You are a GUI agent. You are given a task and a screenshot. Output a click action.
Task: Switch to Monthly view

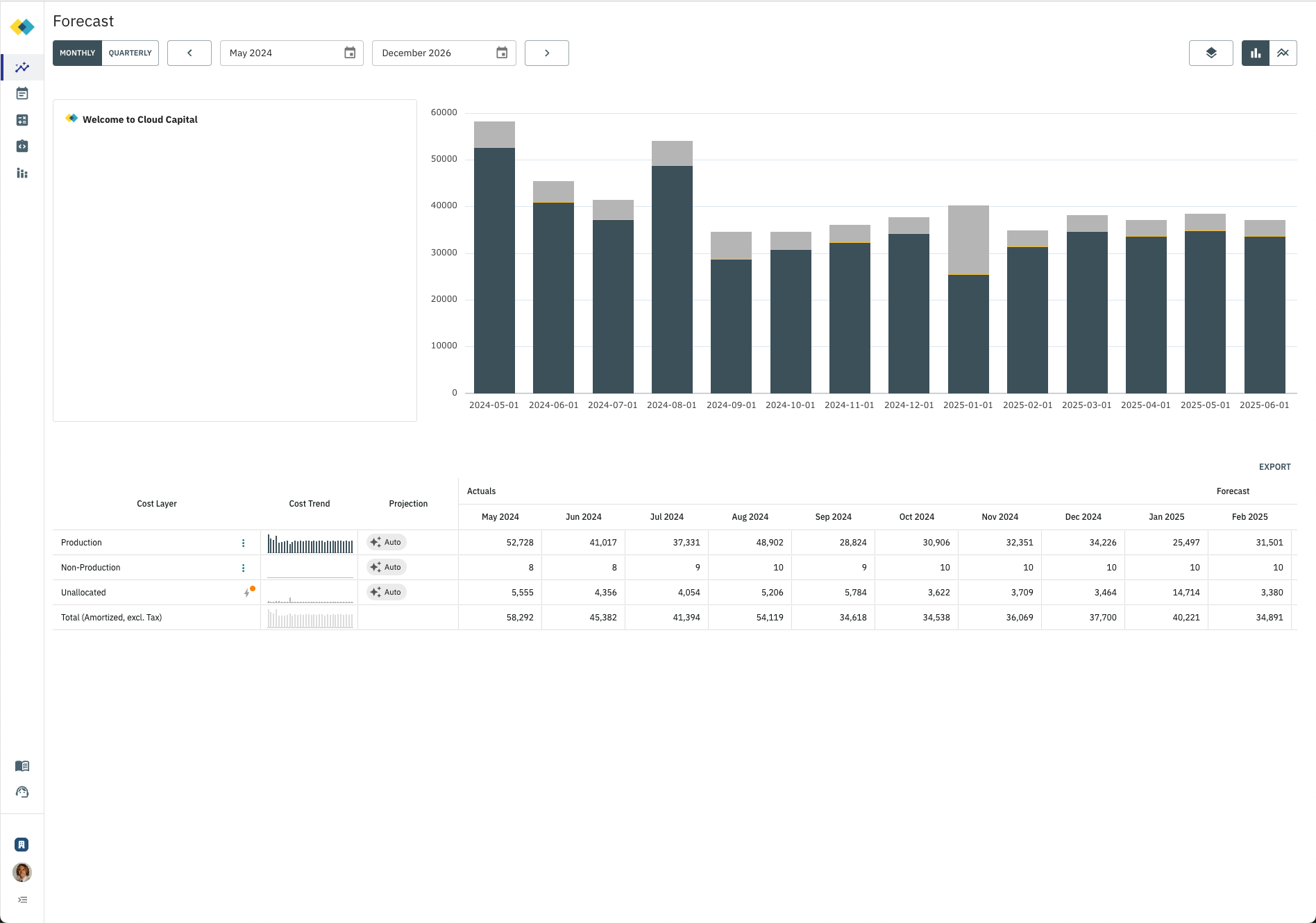tap(77, 53)
